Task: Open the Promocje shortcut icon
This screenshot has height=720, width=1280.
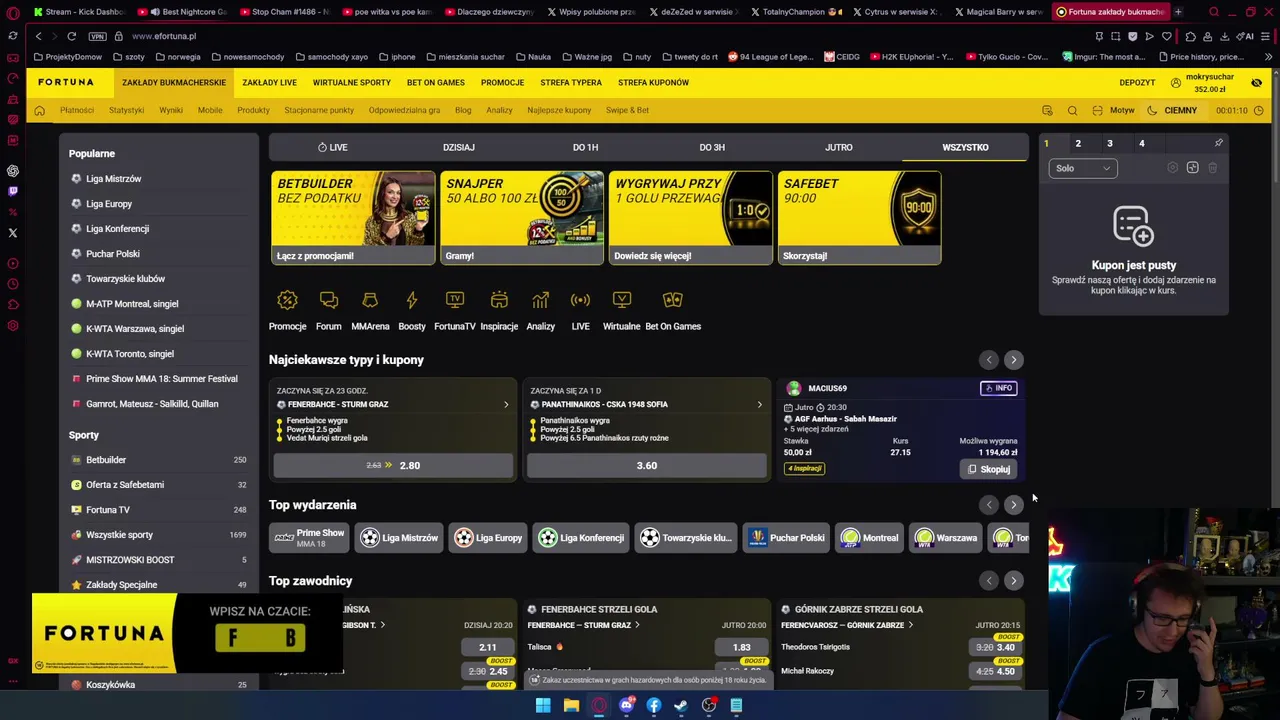Action: [287, 300]
